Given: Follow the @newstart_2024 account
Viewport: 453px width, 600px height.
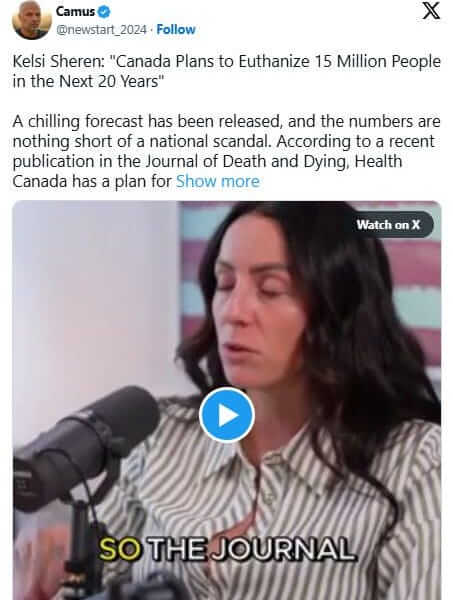Looking at the screenshot, I should pyautogui.click(x=176, y=29).
